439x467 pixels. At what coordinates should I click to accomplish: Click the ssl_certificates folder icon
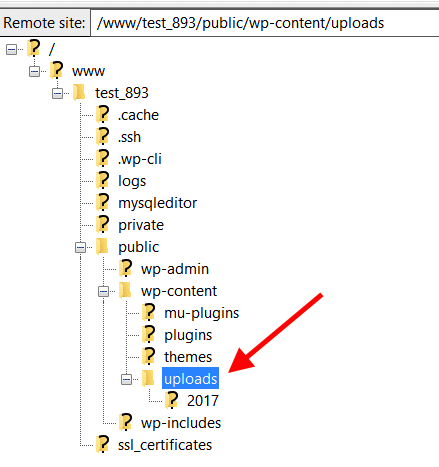click(x=103, y=444)
